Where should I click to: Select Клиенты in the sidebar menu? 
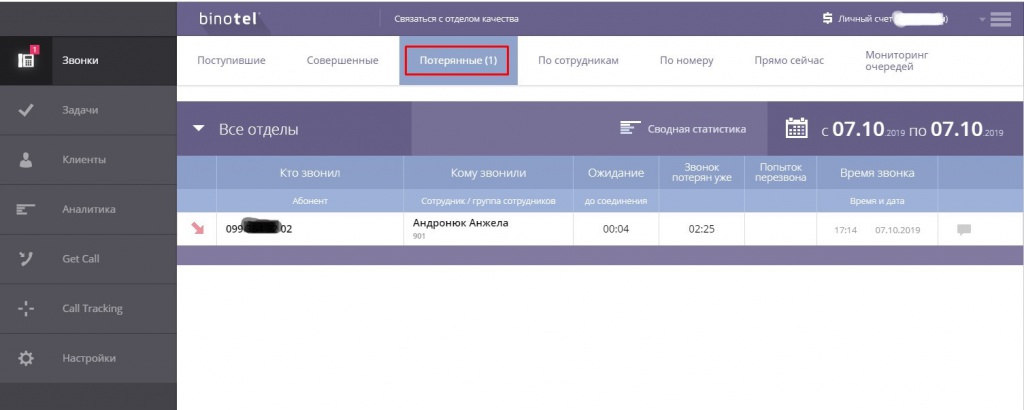coord(84,159)
